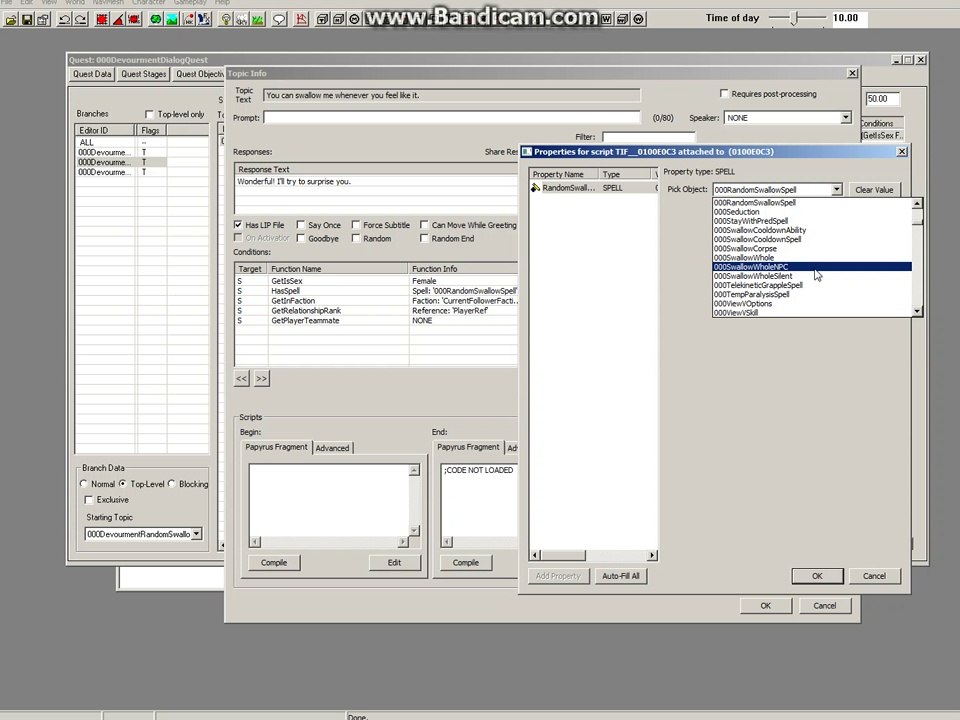Open the green world globe editor icon

click(156, 20)
